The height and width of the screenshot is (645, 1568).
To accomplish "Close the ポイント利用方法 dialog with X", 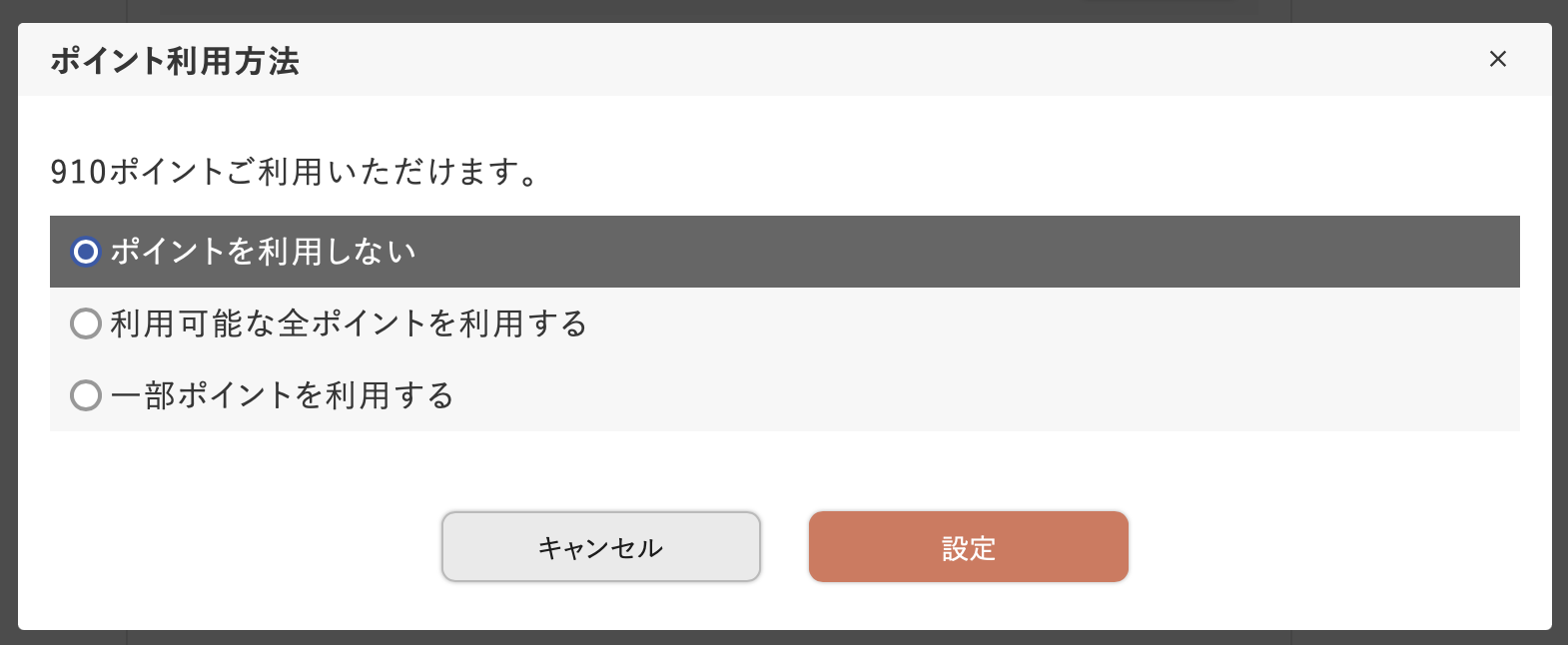I will (1498, 59).
